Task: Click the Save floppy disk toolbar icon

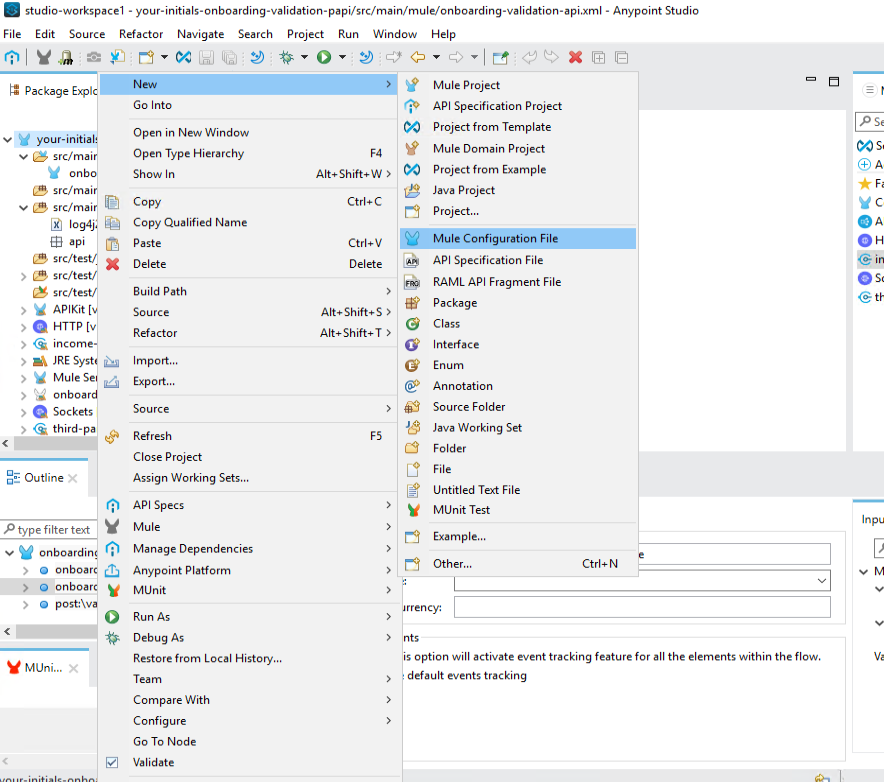Action: click(x=208, y=58)
